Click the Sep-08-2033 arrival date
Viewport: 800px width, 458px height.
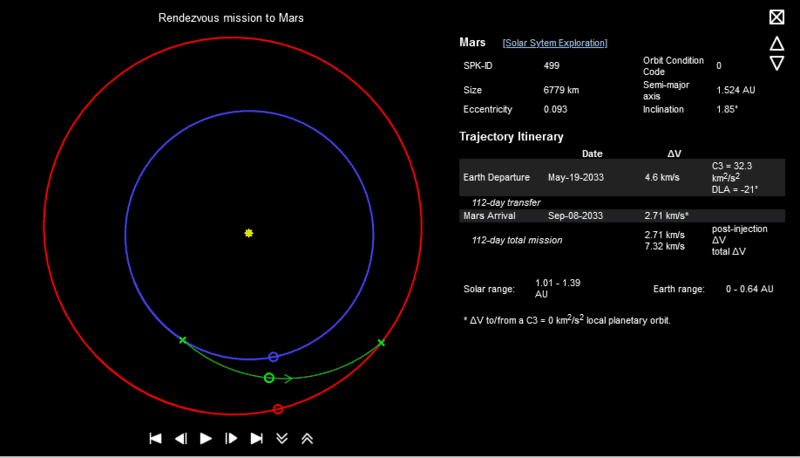click(x=575, y=216)
